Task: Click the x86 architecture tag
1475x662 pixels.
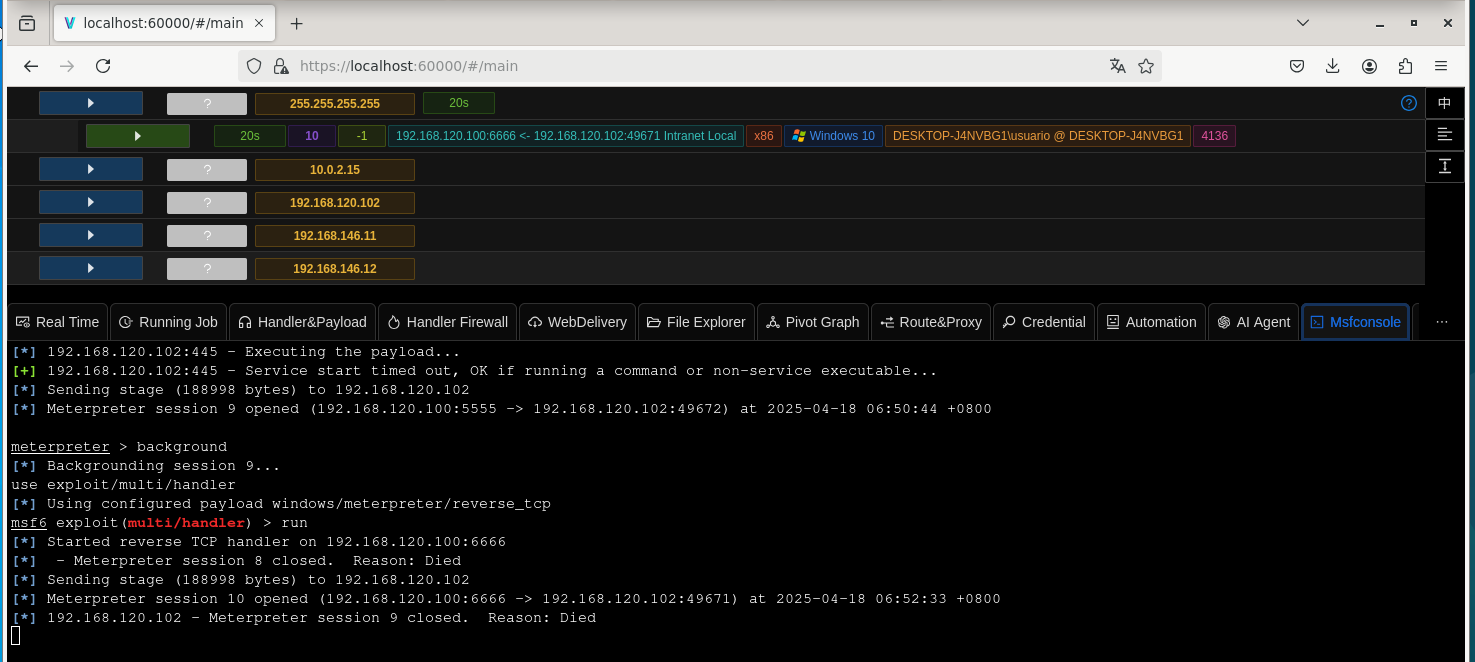Action: click(x=764, y=136)
